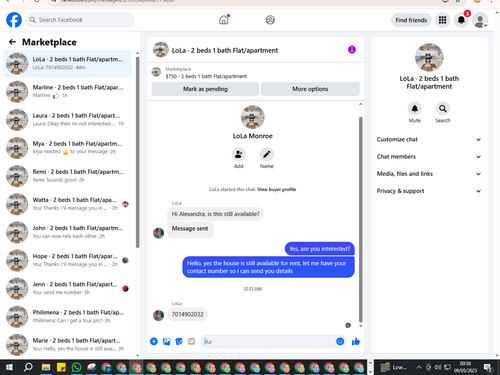Open View buyer profile link
This screenshot has width=500, height=375.
(276, 189)
